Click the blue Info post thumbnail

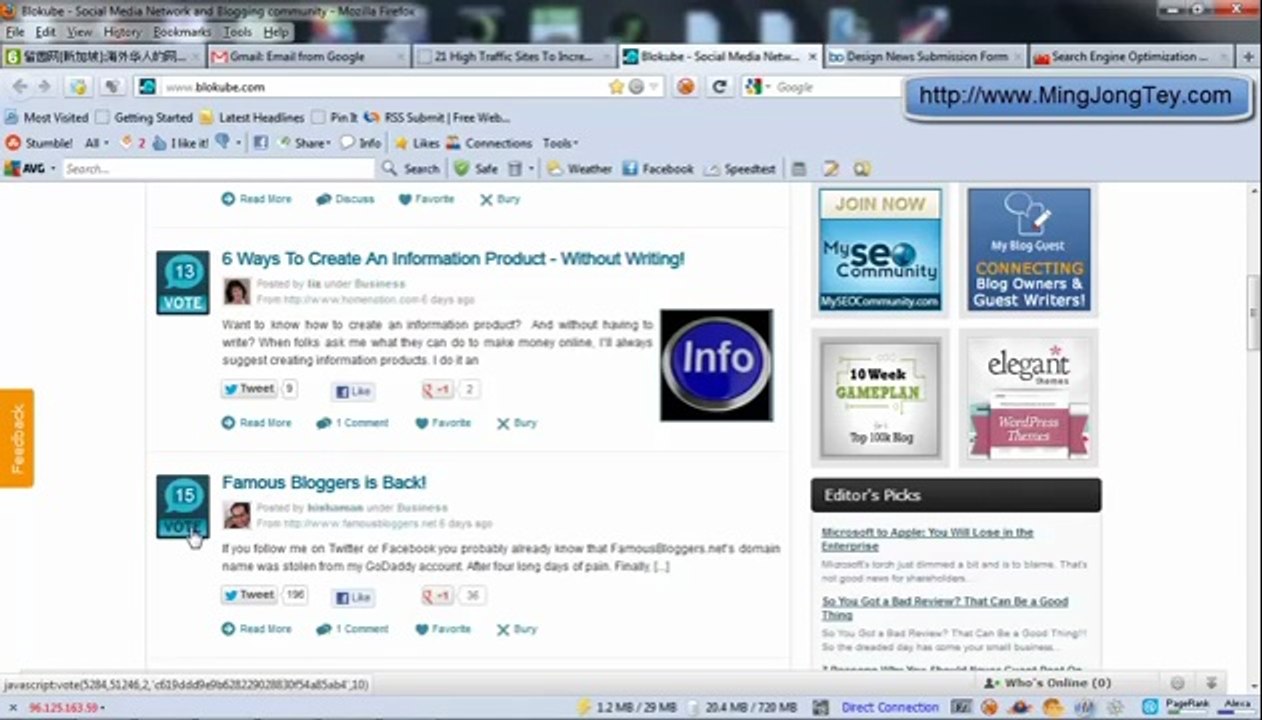pos(716,365)
